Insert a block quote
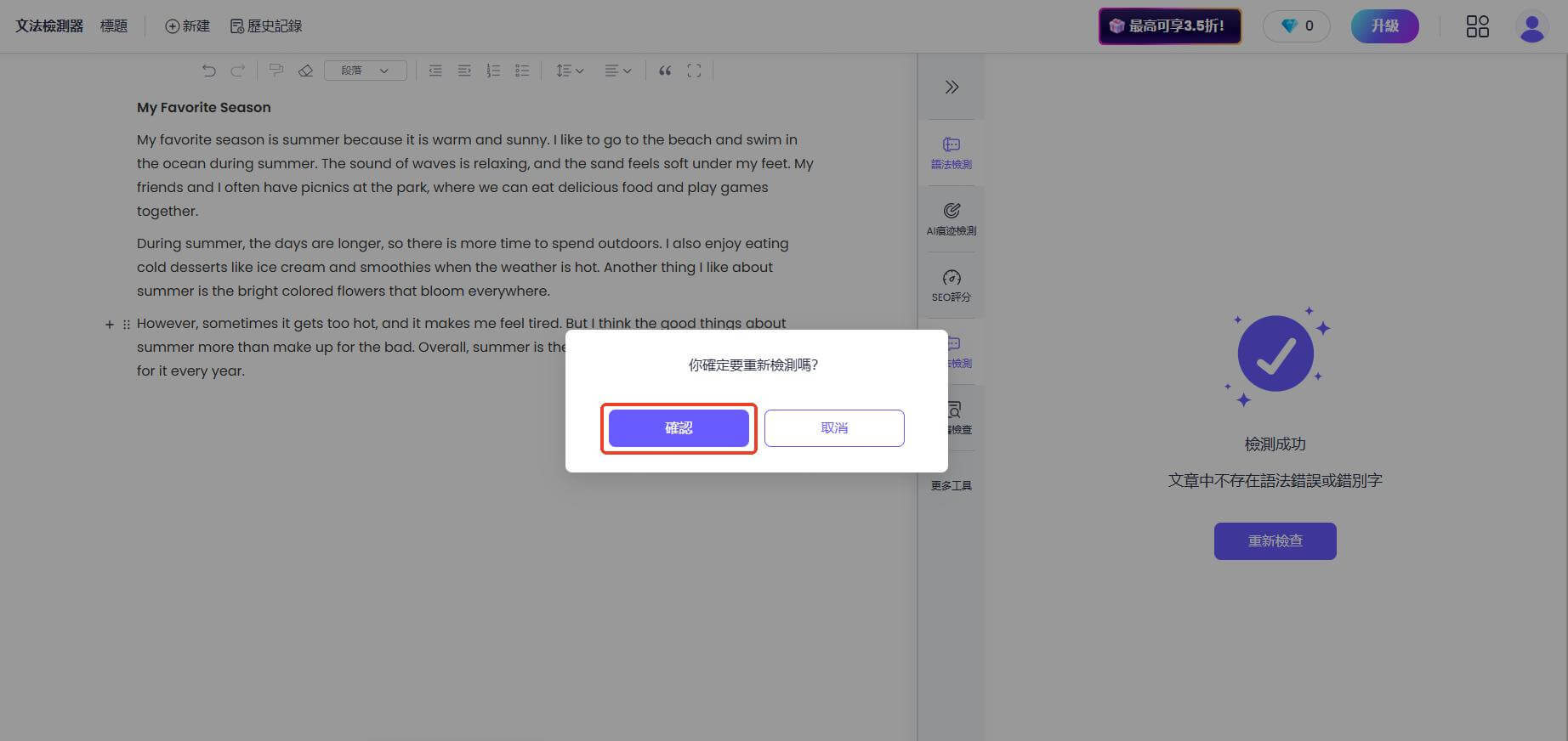 (665, 71)
